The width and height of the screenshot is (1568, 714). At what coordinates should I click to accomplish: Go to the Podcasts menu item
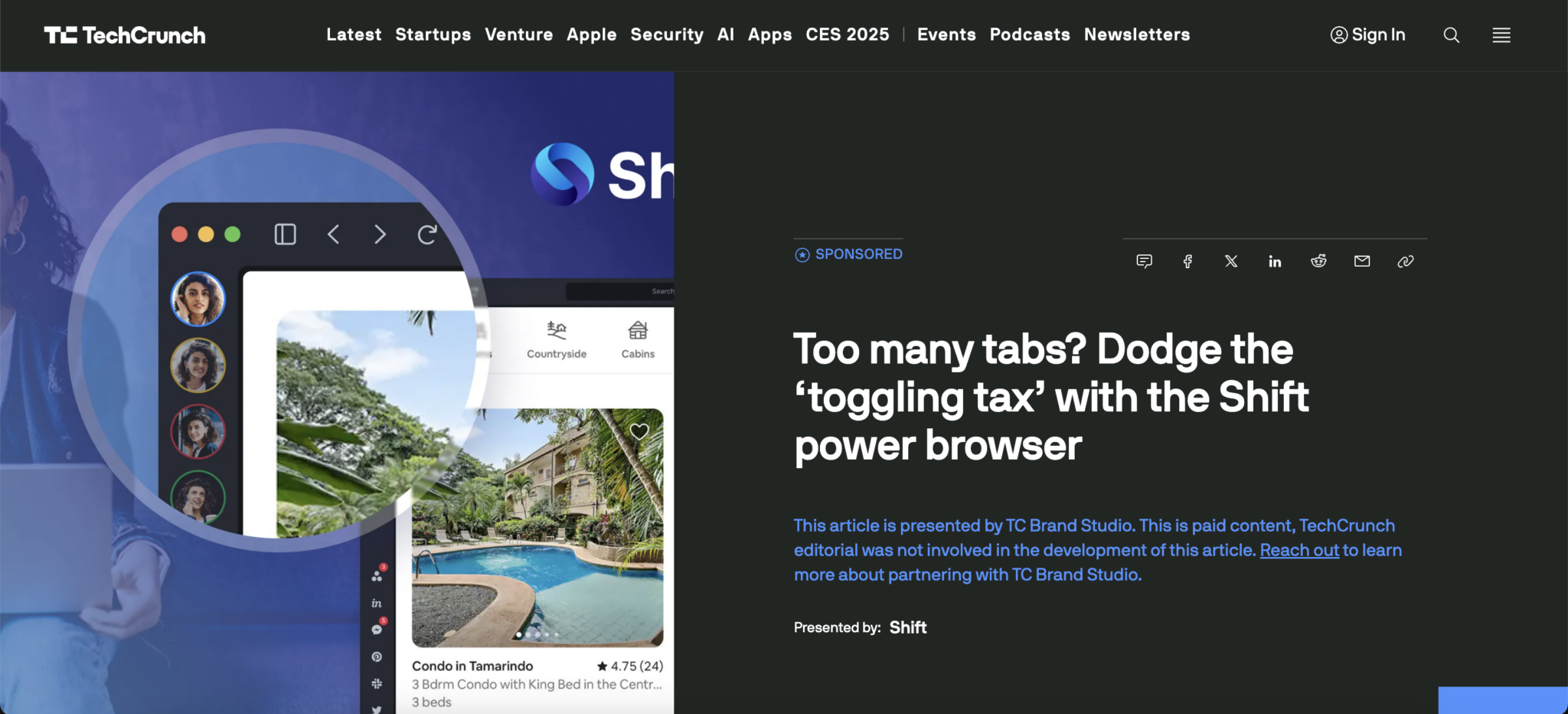pyautogui.click(x=1030, y=34)
